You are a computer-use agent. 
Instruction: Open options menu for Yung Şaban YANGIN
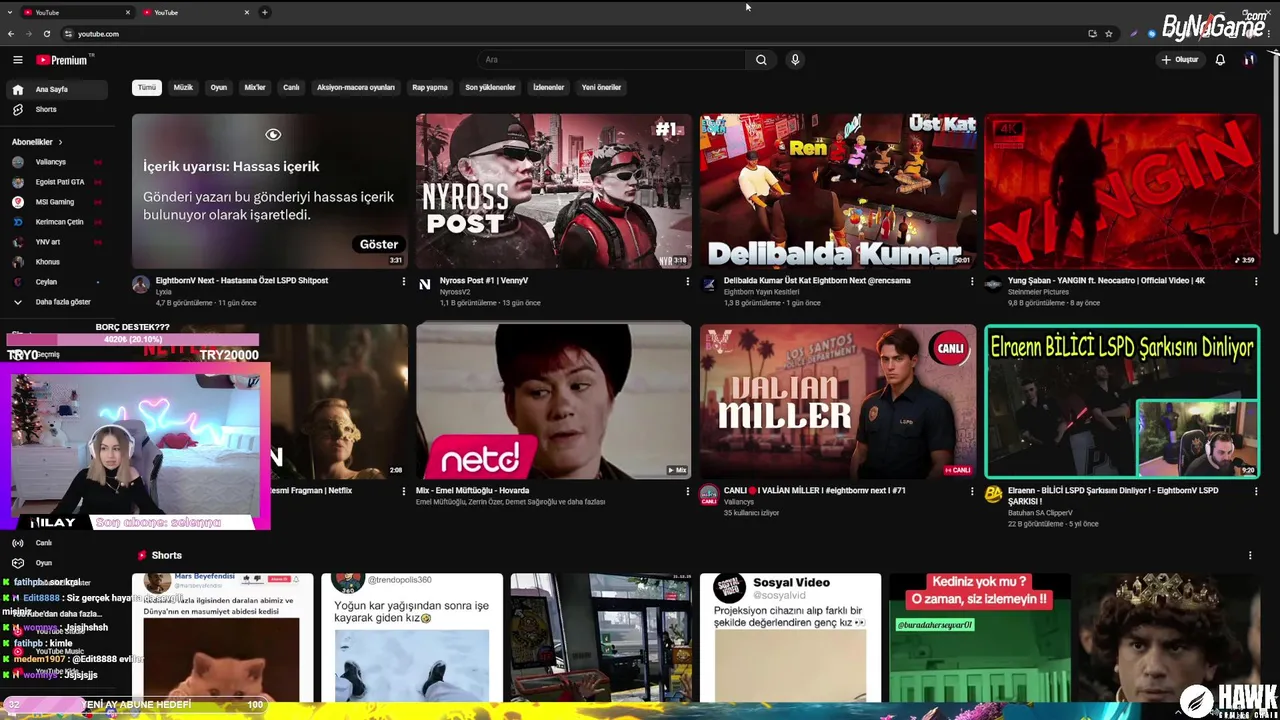(x=1256, y=282)
